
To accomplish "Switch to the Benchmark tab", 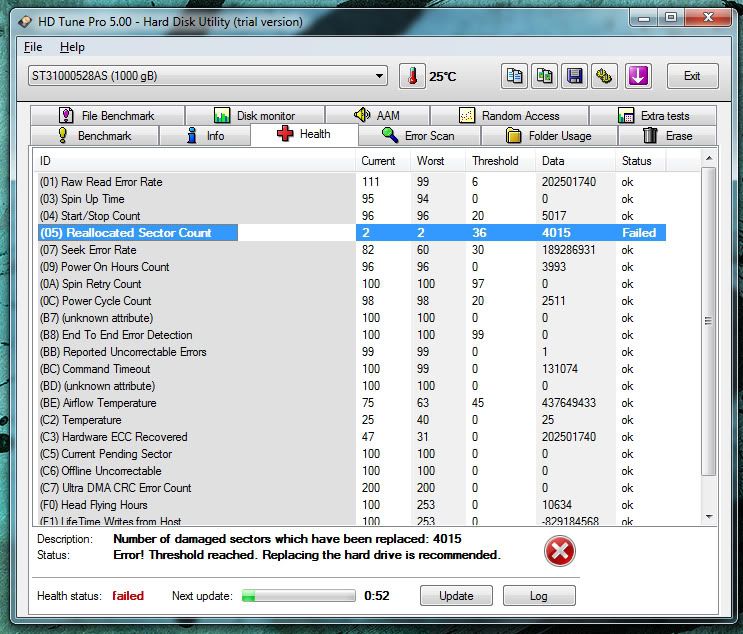I will (94, 136).
